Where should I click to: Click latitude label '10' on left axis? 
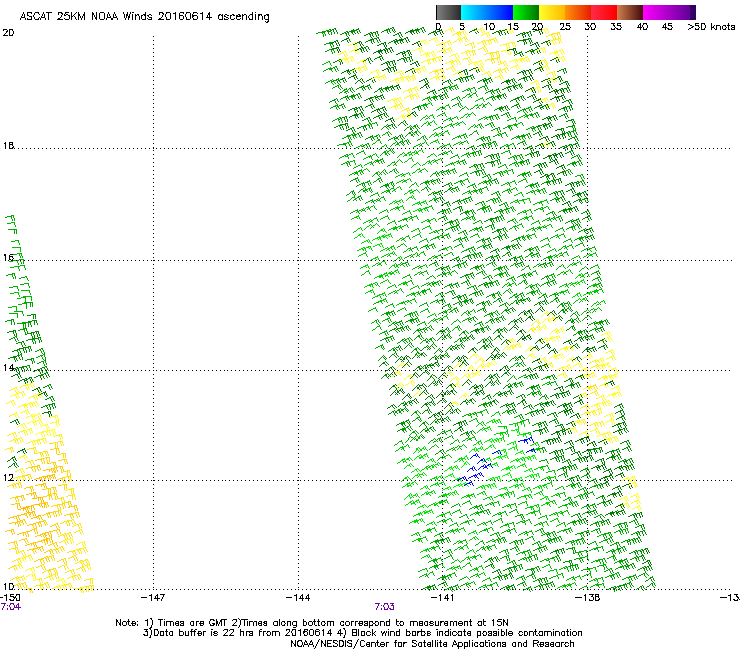[8, 586]
